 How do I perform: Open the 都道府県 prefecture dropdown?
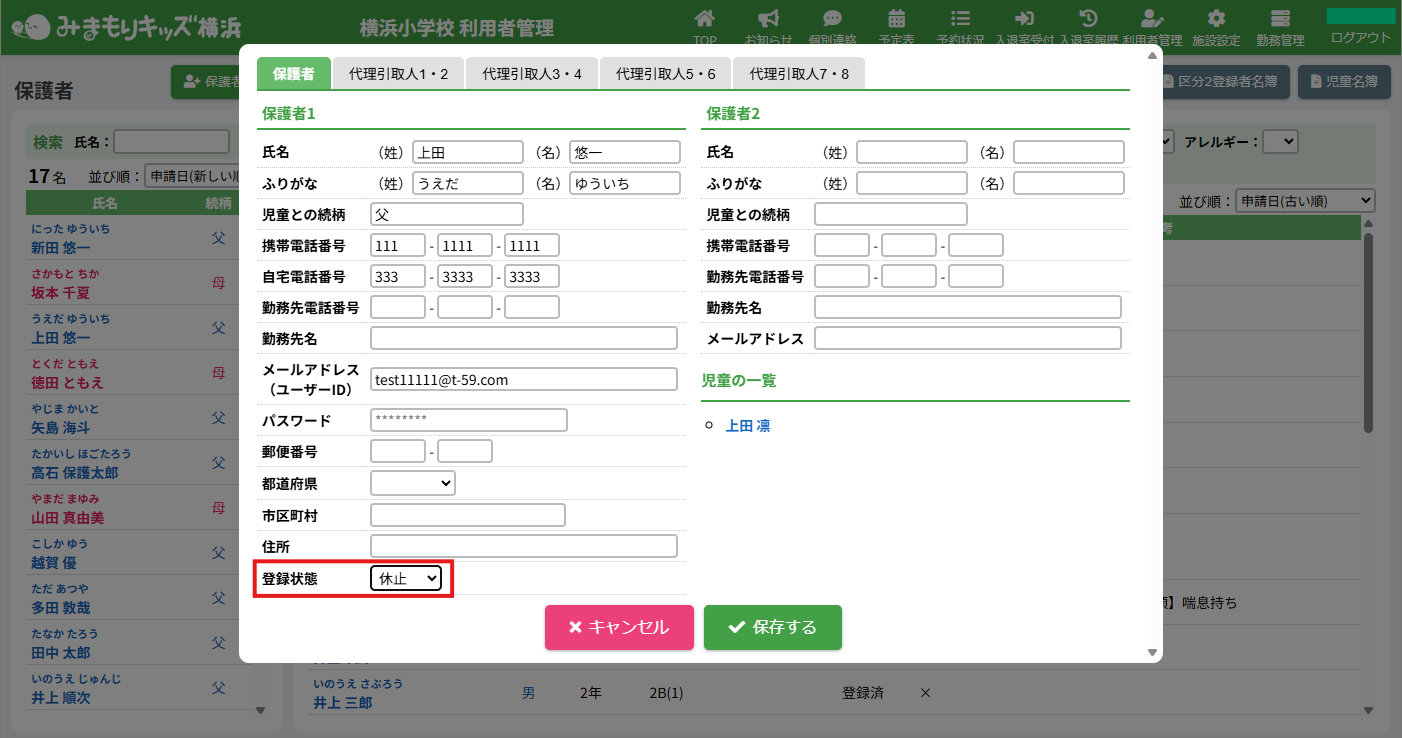pyautogui.click(x=412, y=483)
